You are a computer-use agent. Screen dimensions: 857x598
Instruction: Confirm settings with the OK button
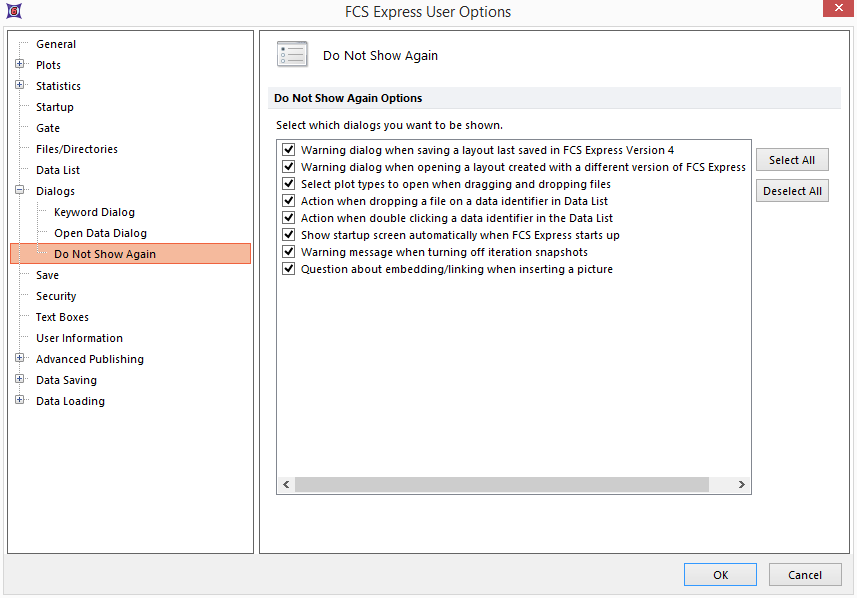(x=720, y=575)
